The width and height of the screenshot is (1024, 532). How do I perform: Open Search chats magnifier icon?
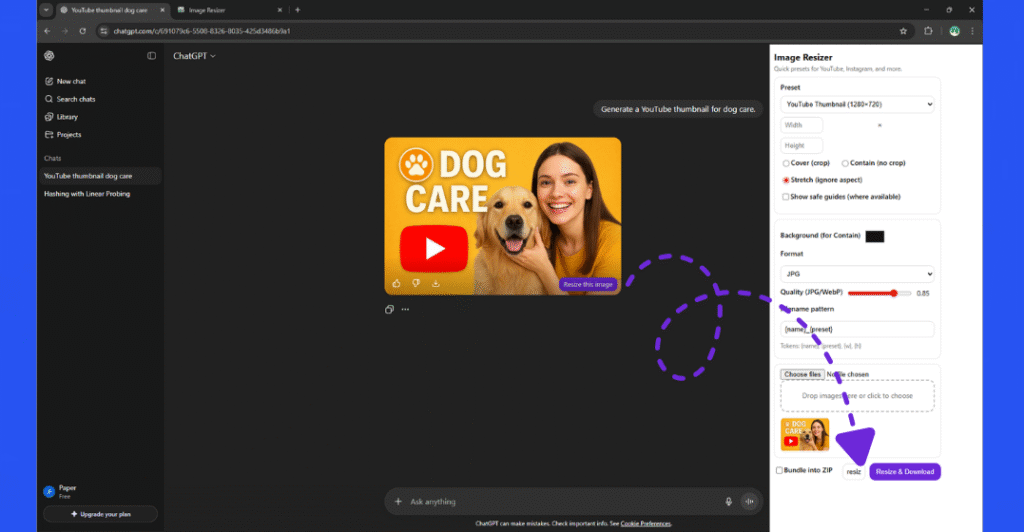pyautogui.click(x=48, y=99)
